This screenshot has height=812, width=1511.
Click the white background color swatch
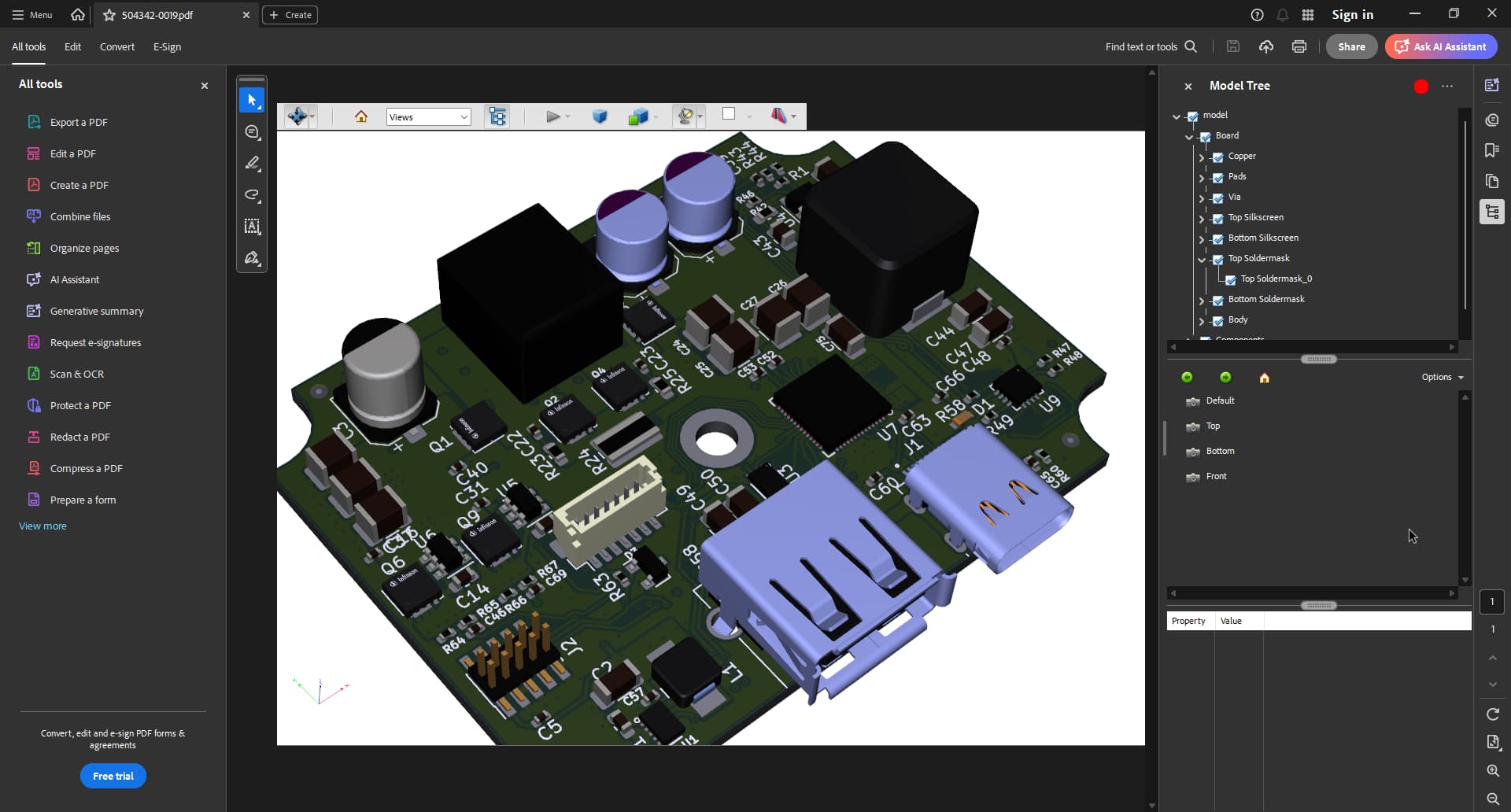pyautogui.click(x=729, y=115)
